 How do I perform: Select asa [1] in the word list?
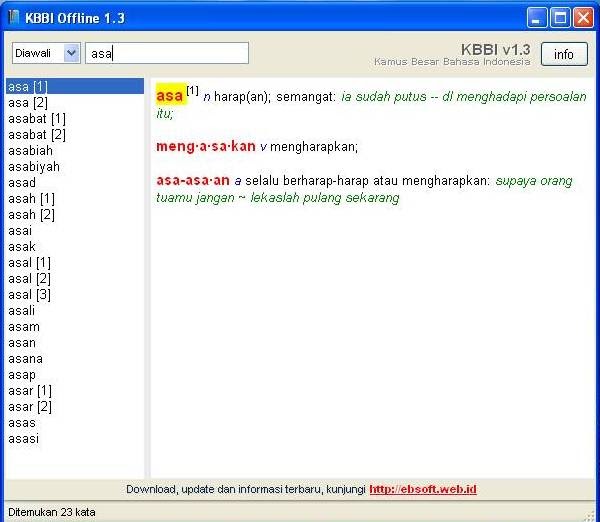point(75,86)
